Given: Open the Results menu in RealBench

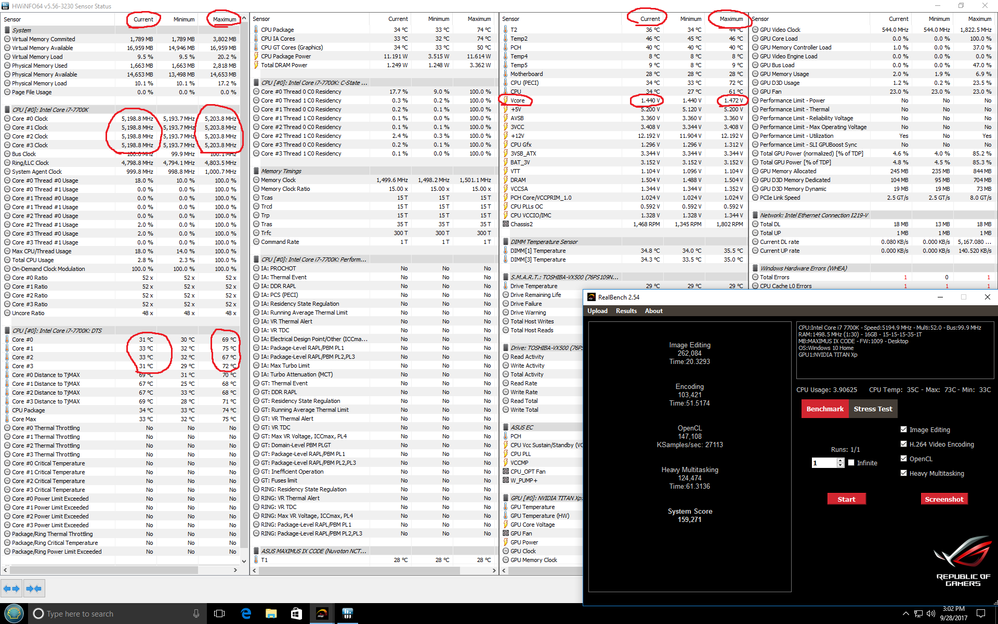Looking at the screenshot, I should [x=626, y=311].
